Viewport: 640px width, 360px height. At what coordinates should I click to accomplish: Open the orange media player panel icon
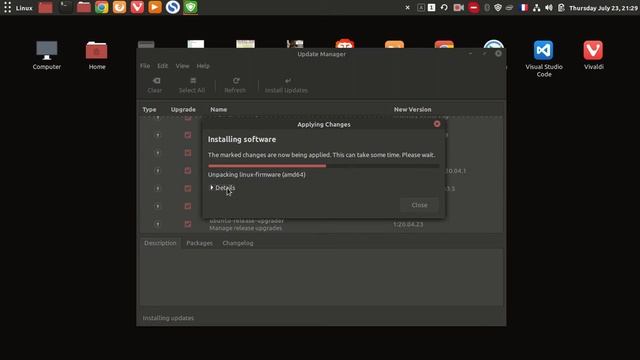[155, 7]
